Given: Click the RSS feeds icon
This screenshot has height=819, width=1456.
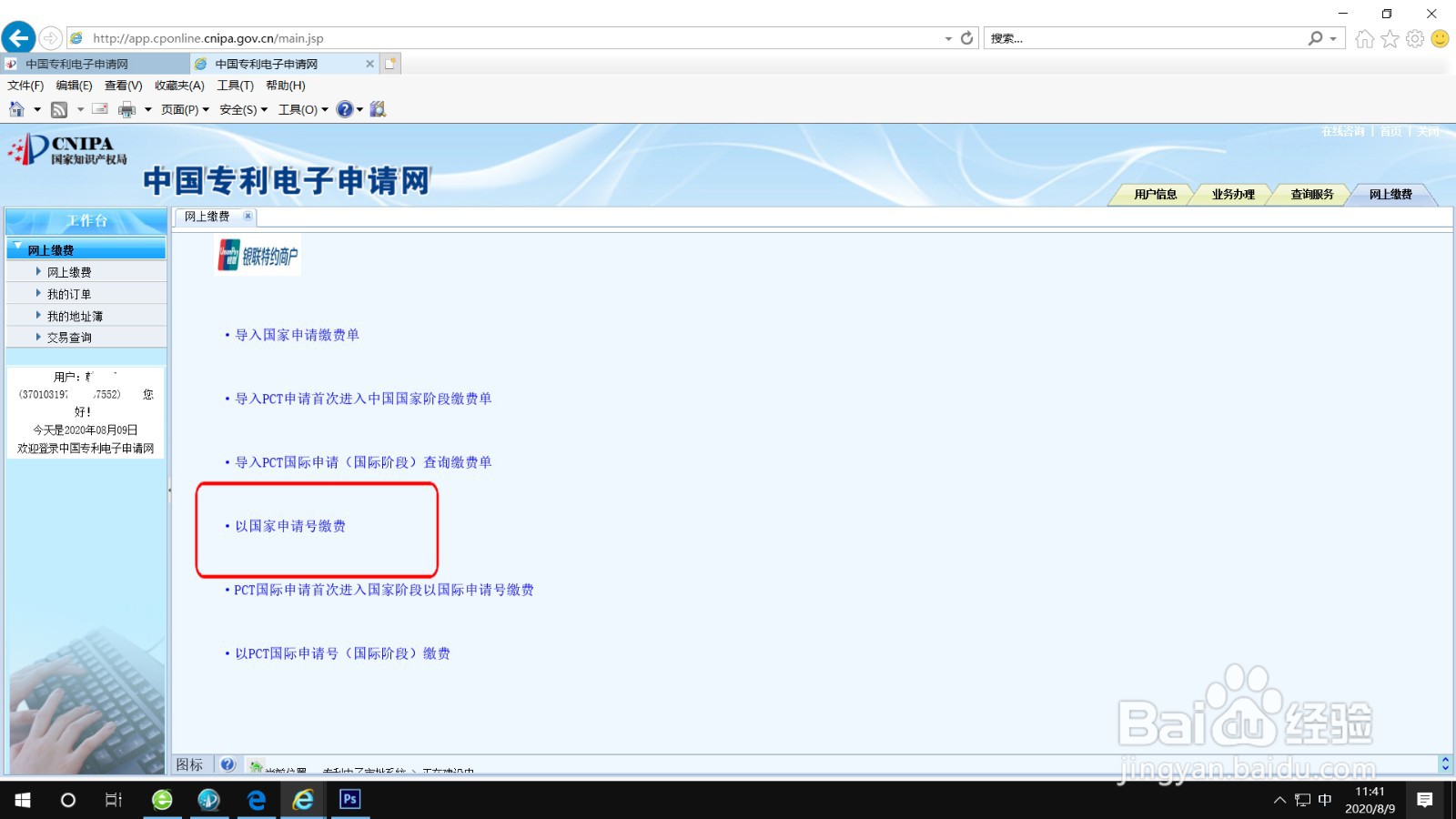Looking at the screenshot, I should point(59,109).
